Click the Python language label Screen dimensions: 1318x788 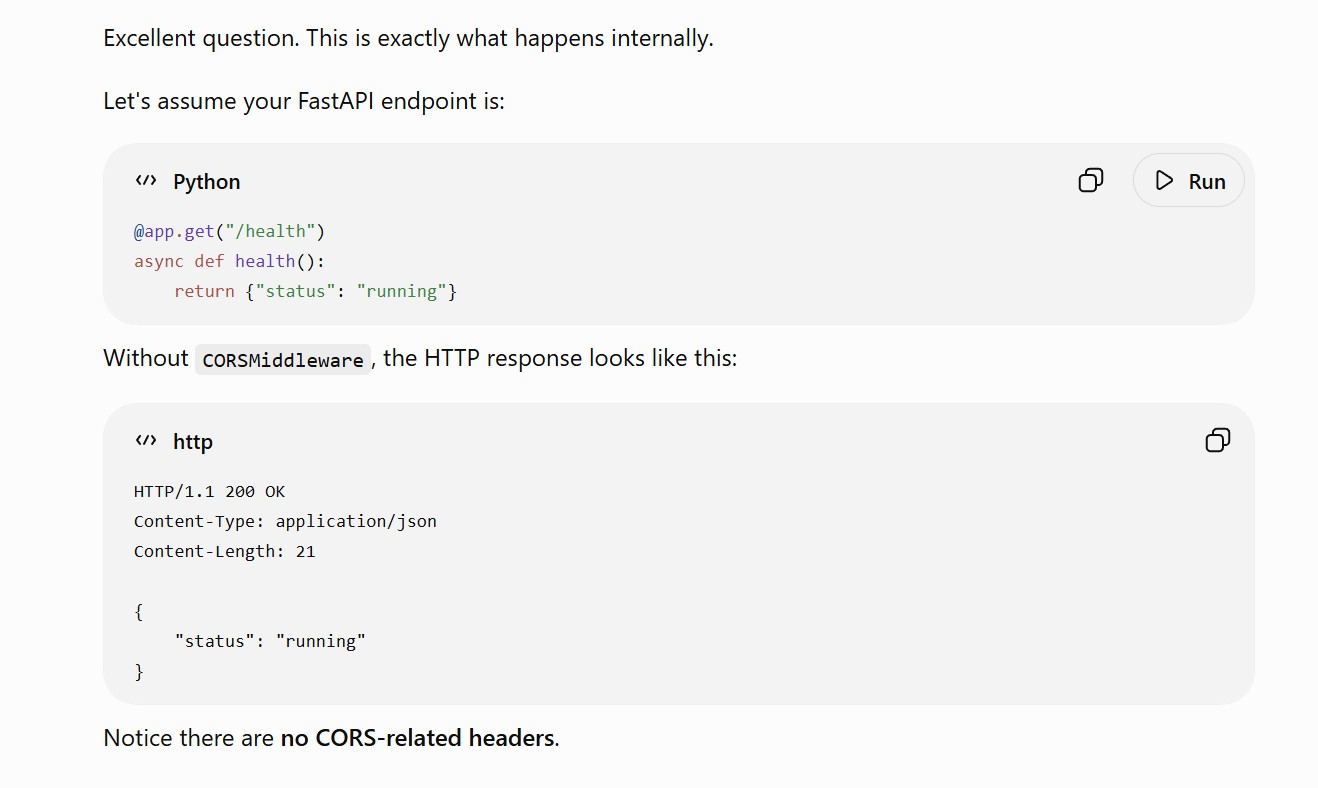click(x=207, y=182)
